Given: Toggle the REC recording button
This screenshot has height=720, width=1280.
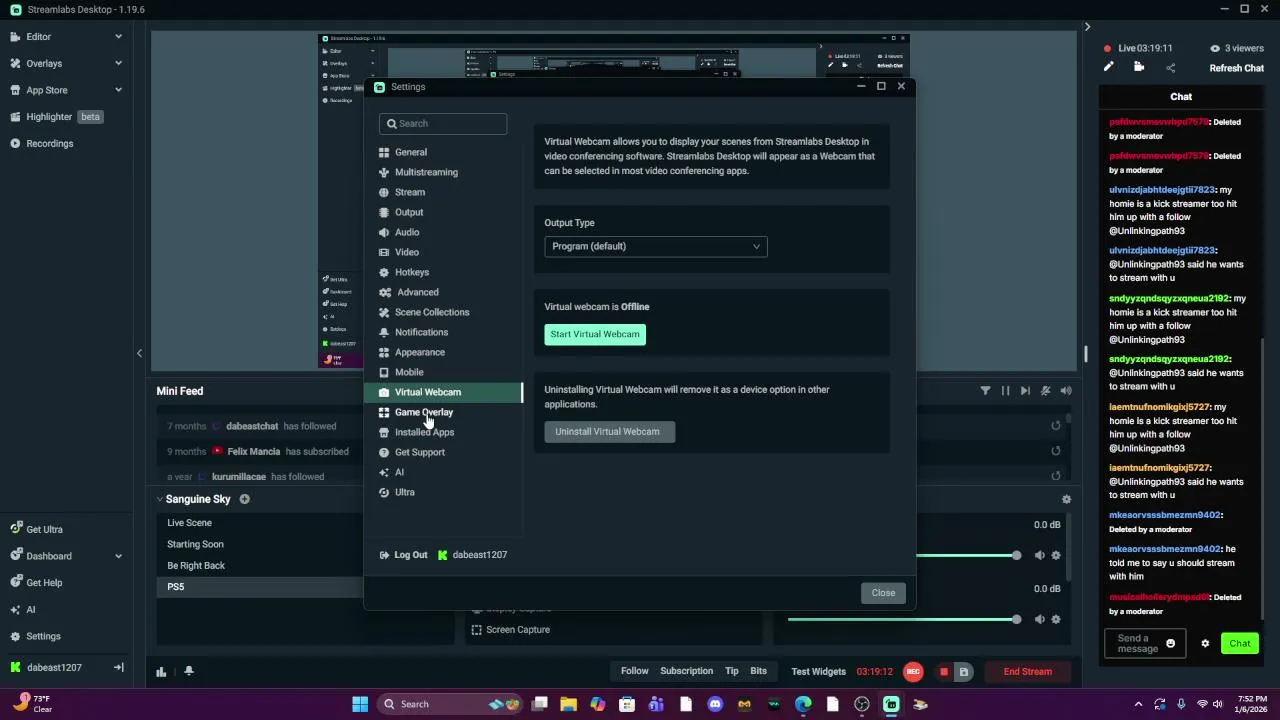Looking at the screenshot, I should 912,672.
